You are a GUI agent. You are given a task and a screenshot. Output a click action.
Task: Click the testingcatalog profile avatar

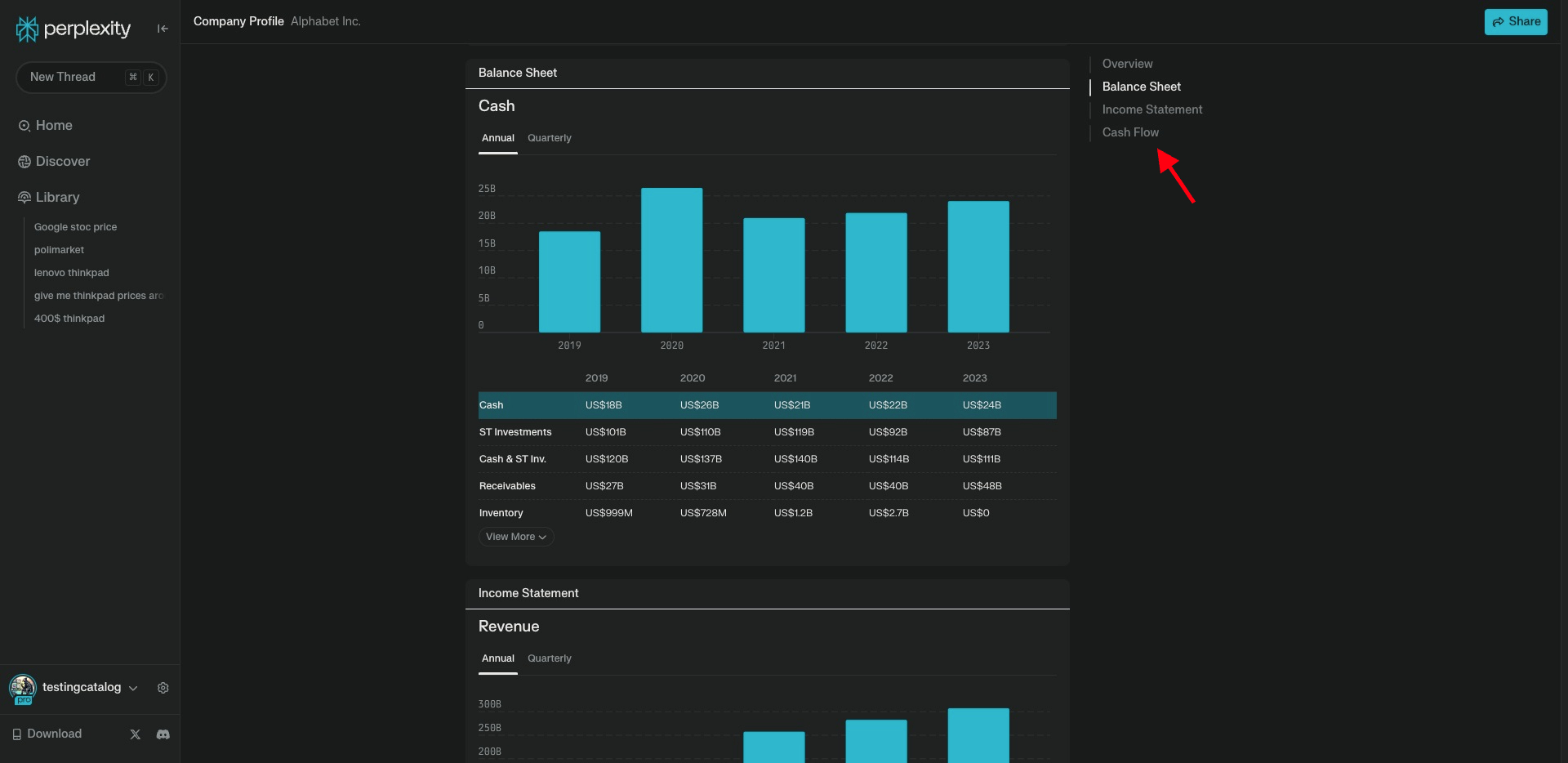(23, 689)
